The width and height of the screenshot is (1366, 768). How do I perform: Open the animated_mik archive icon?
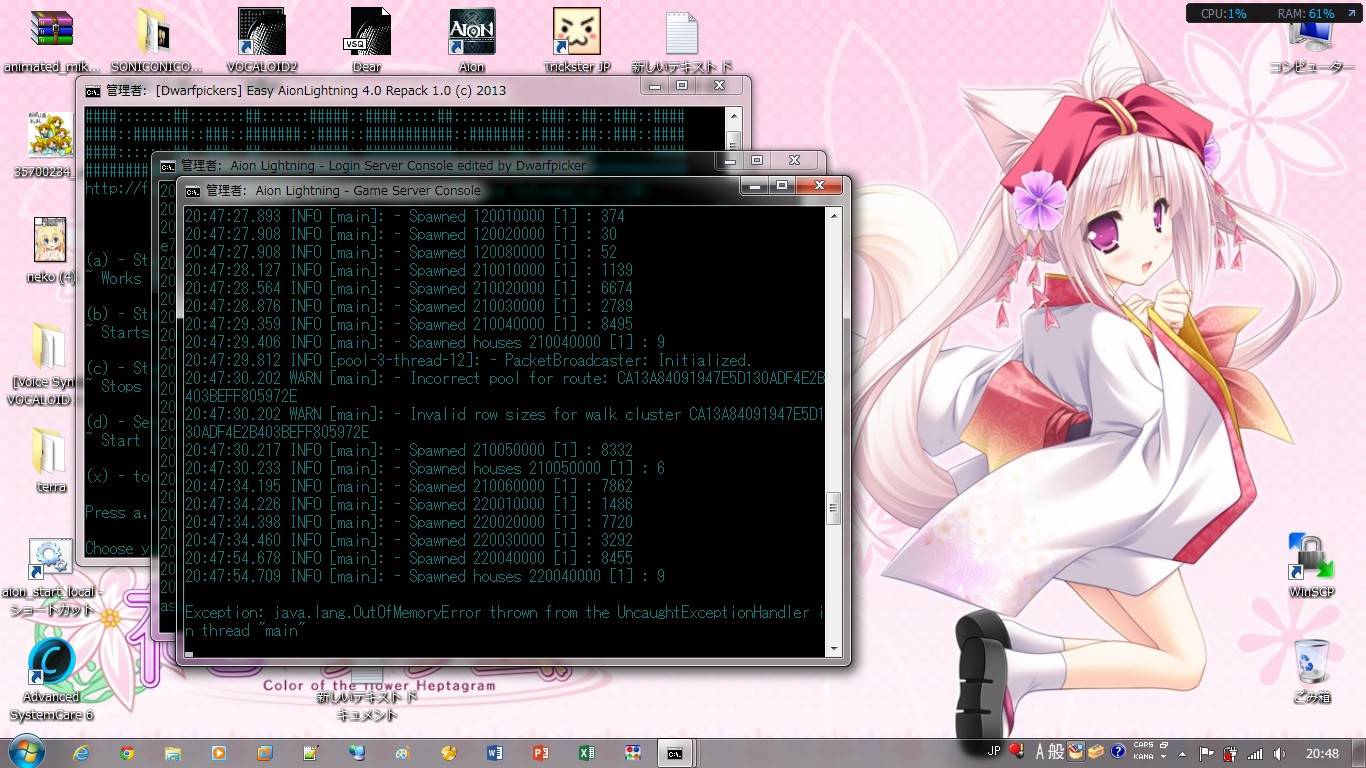point(51,40)
